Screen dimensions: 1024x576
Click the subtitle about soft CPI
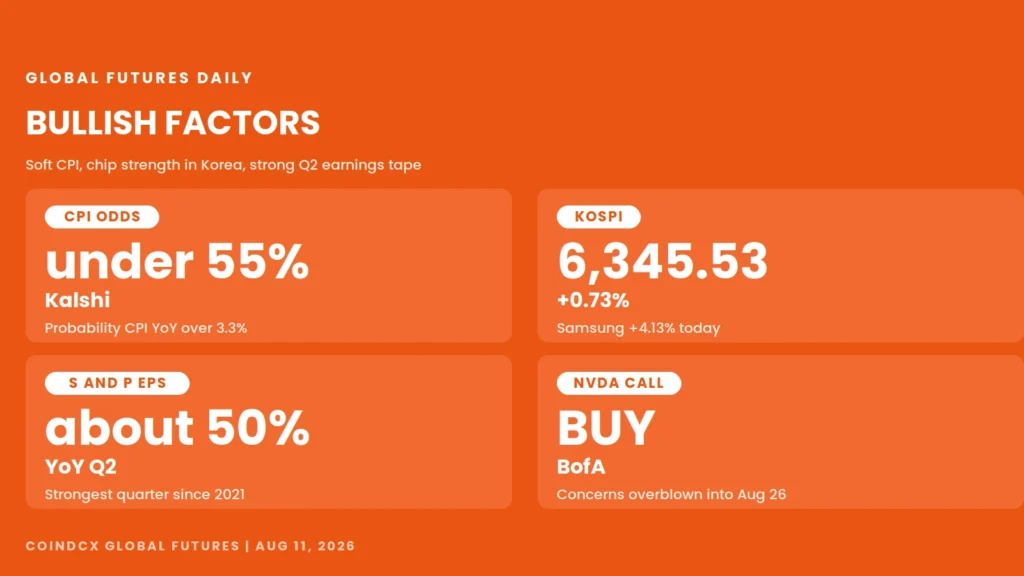point(223,165)
